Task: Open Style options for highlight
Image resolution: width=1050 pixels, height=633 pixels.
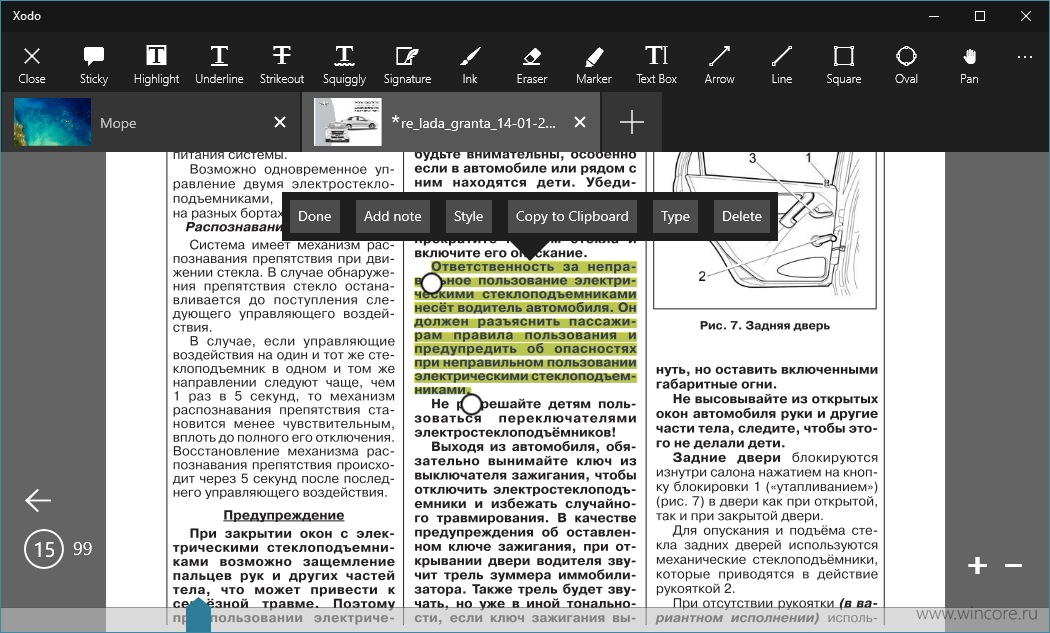Action: [468, 216]
